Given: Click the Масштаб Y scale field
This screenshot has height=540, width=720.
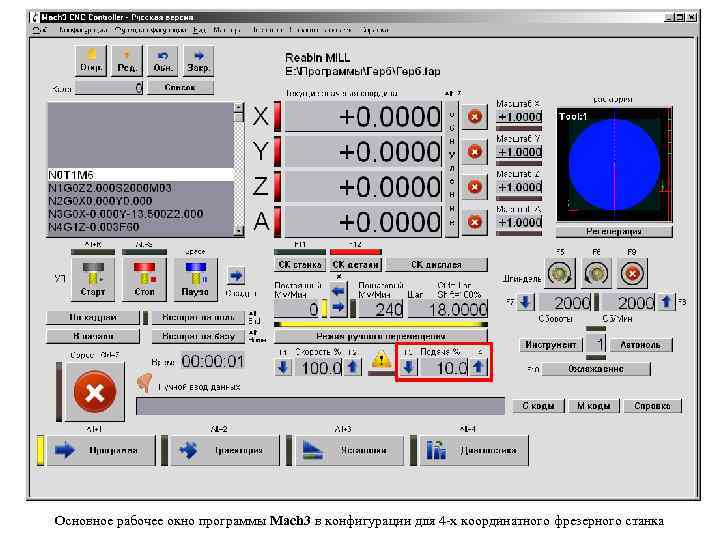Looking at the screenshot, I should [x=519, y=152].
